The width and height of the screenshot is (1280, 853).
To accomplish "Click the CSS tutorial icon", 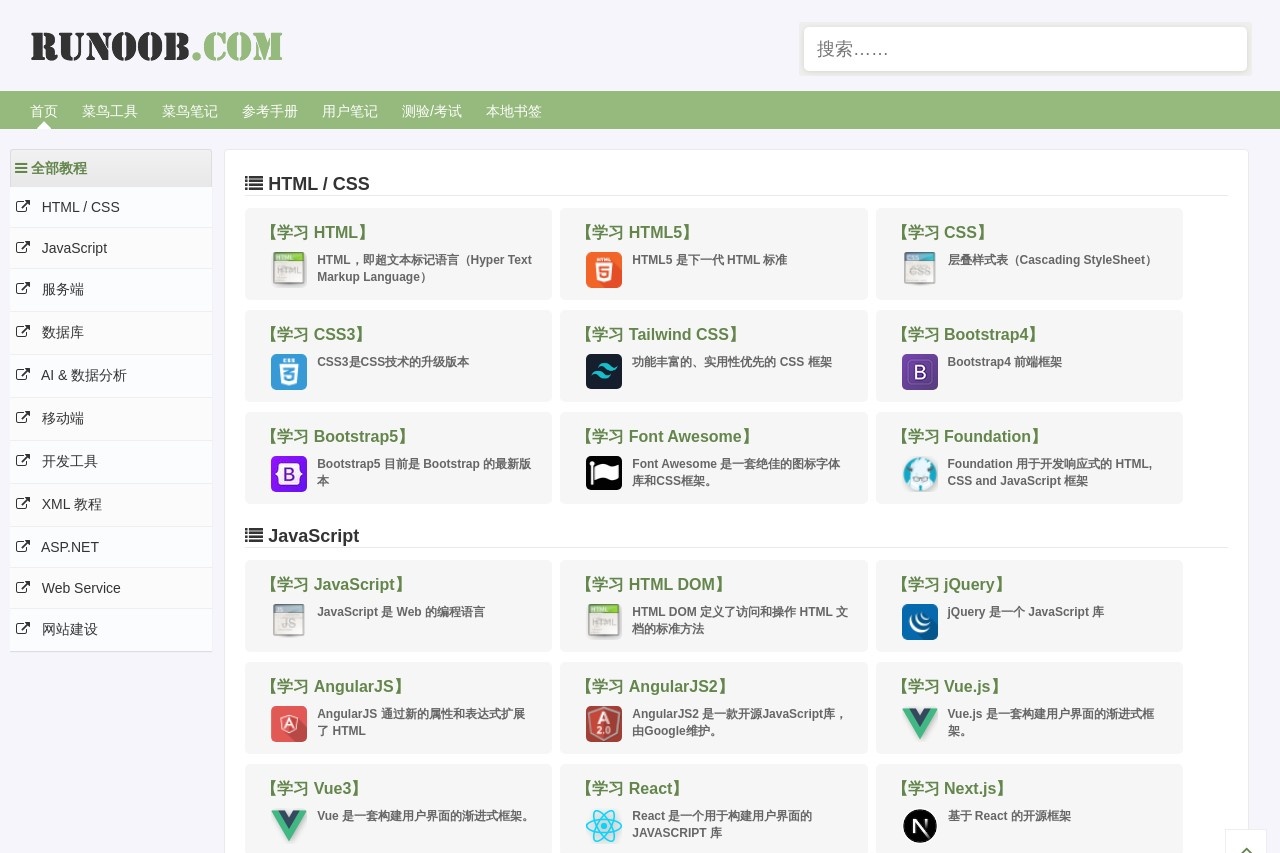I will [920, 270].
